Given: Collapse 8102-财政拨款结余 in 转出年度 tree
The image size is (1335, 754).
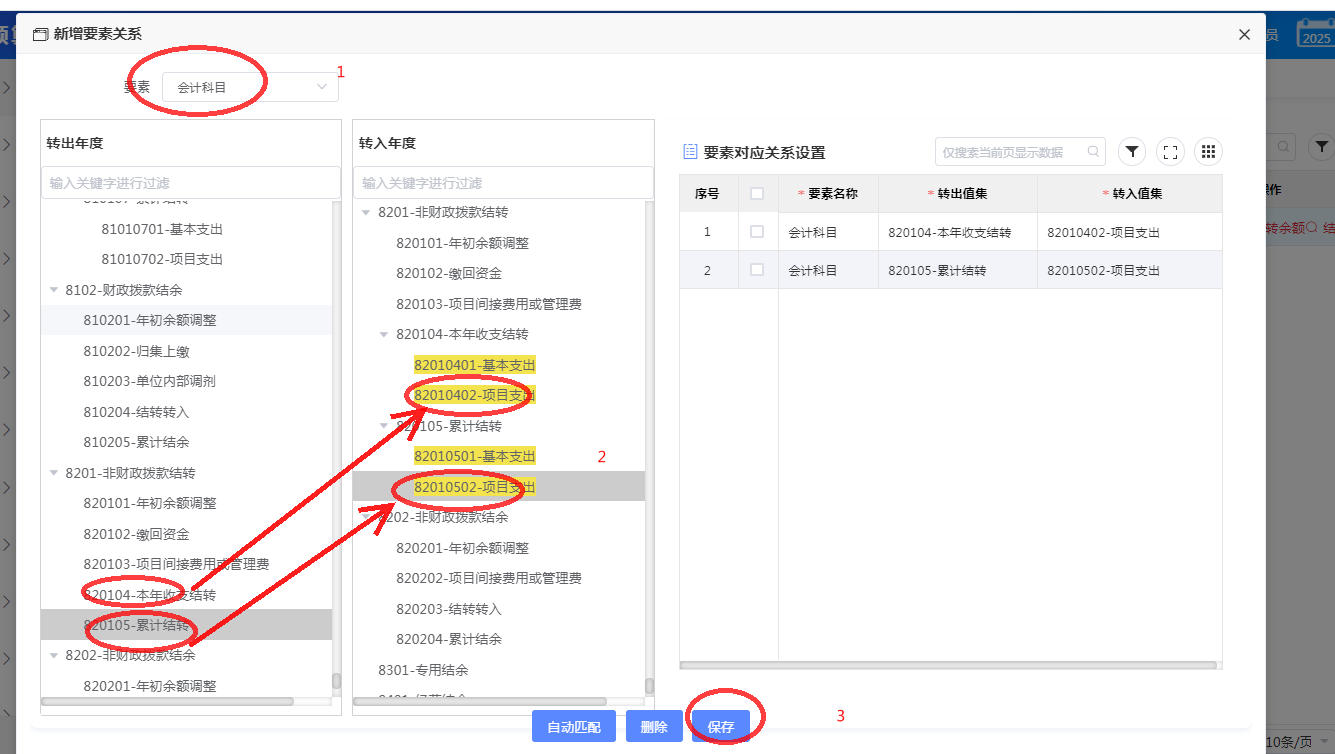Looking at the screenshot, I should pyautogui.click(x=54, y=290).
